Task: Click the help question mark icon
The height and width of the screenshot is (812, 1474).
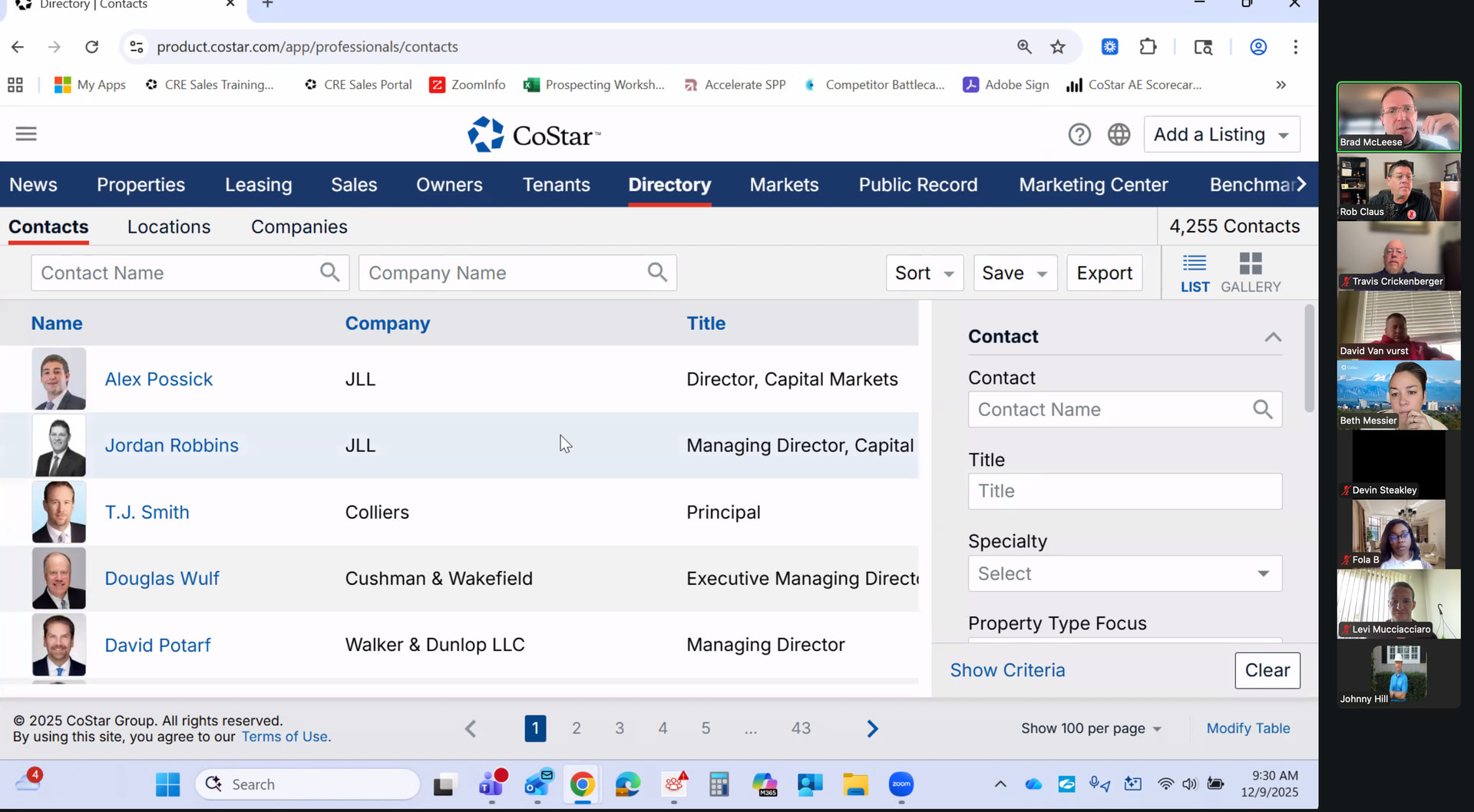Action: 1079,135
